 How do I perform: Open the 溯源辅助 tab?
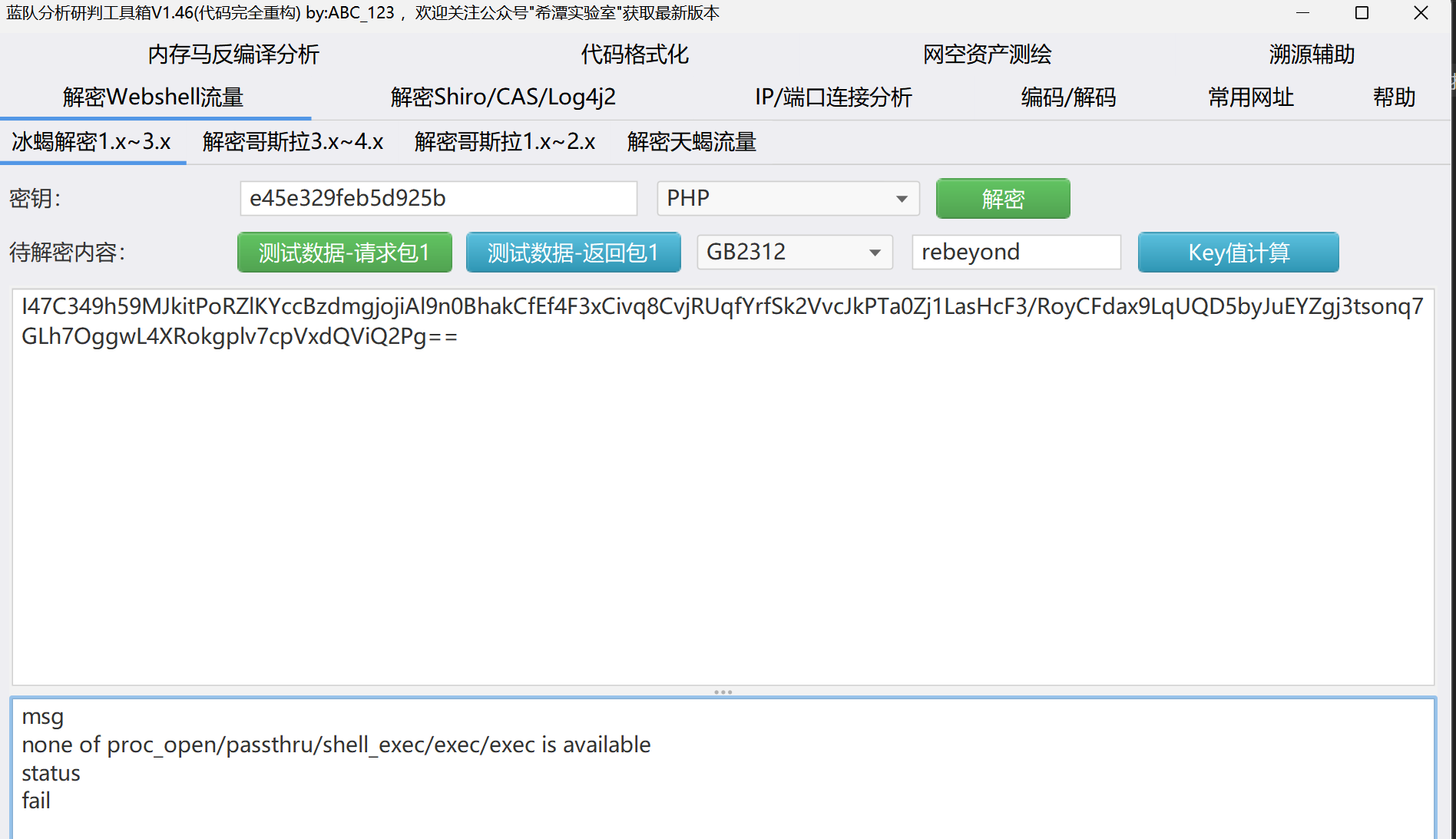[x=1312, y=55]
